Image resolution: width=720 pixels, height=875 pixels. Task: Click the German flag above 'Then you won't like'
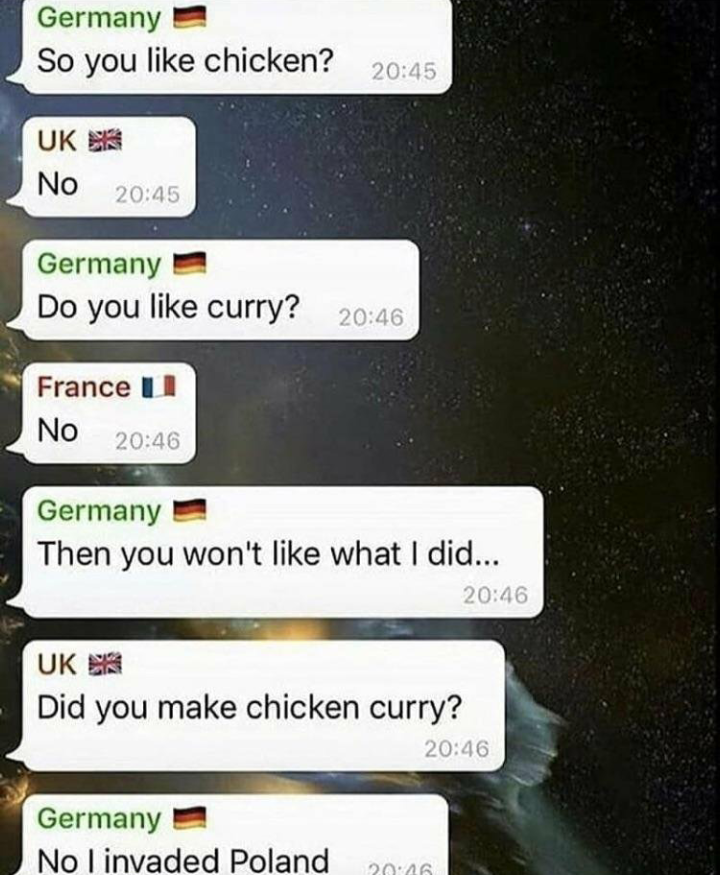pyautogui.click(x=190, y=511)
